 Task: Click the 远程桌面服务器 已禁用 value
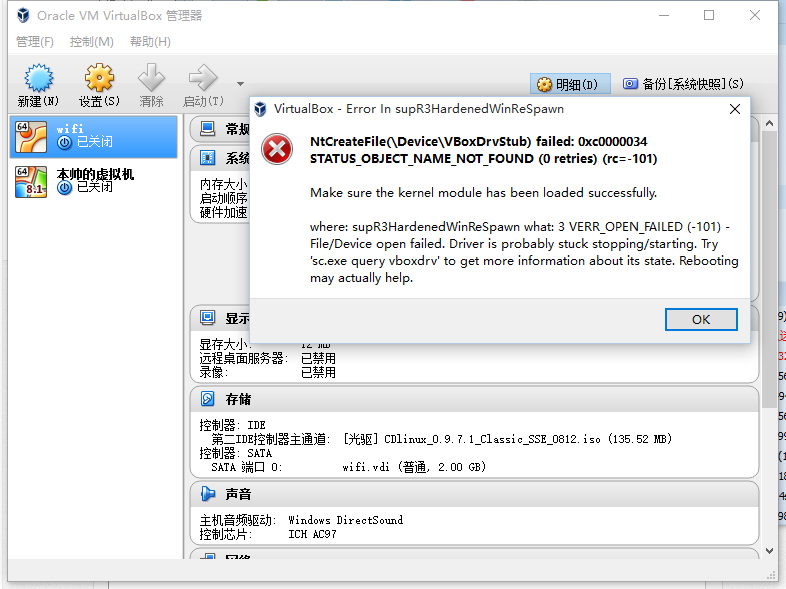coord(318,358)
